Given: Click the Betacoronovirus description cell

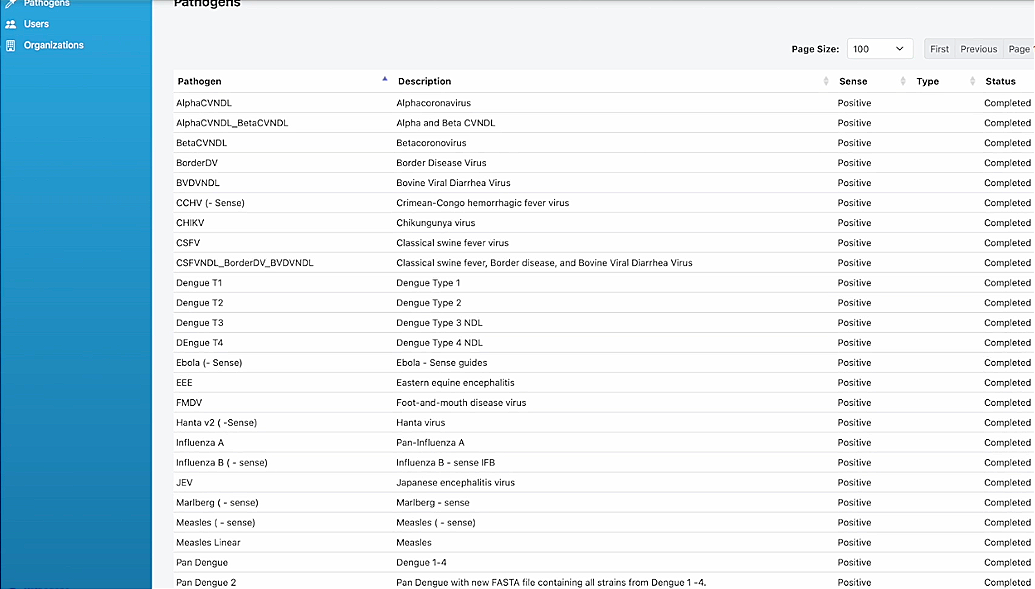Looking at the screenshot, I should coord(431,143).
